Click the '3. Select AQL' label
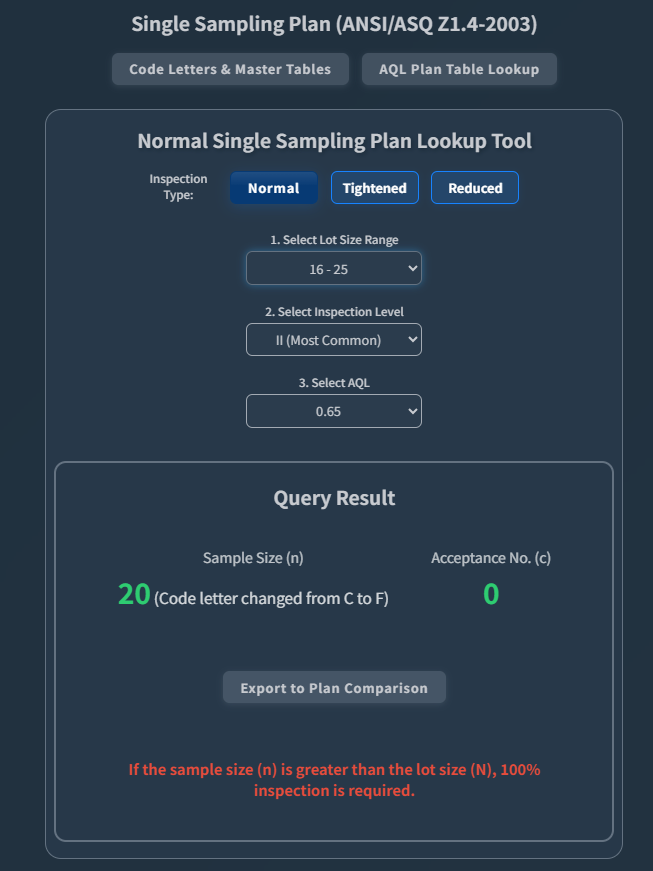The image size is (653, 871). pyautogui.click(x=334, y=383)
